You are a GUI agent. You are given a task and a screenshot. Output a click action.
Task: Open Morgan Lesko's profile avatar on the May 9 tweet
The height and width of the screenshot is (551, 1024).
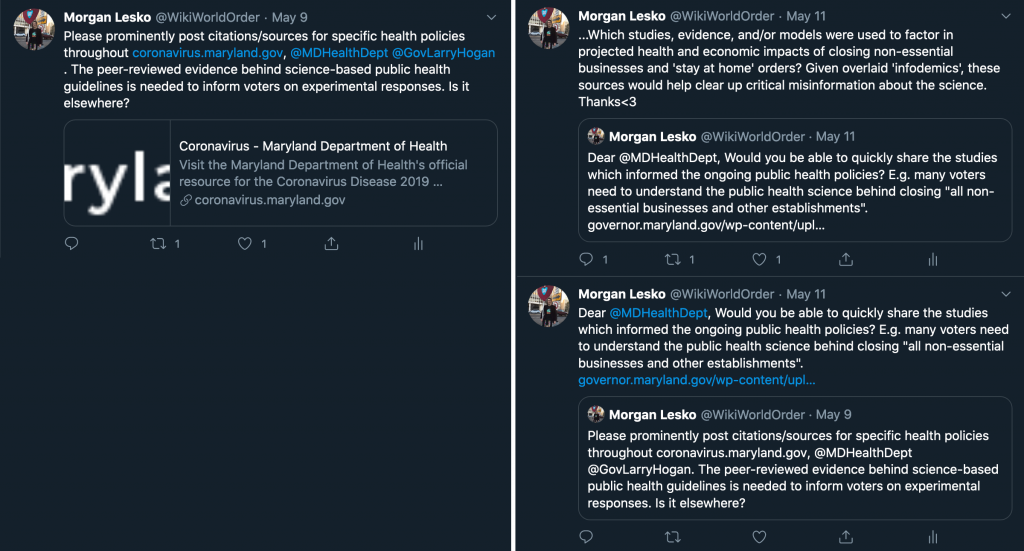click(x=34, y=30)
